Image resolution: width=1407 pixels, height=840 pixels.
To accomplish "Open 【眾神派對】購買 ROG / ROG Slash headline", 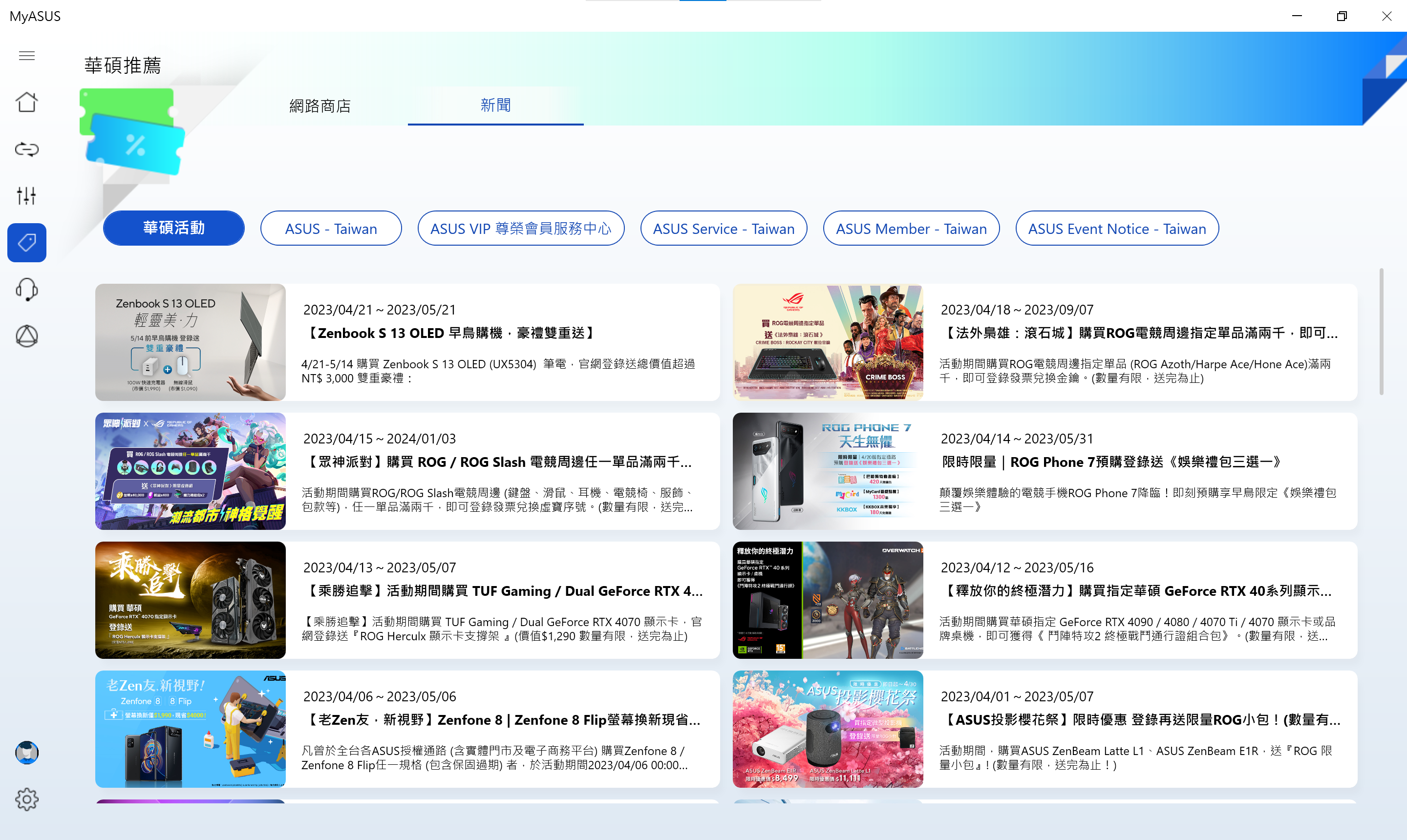I will point(497,462).
